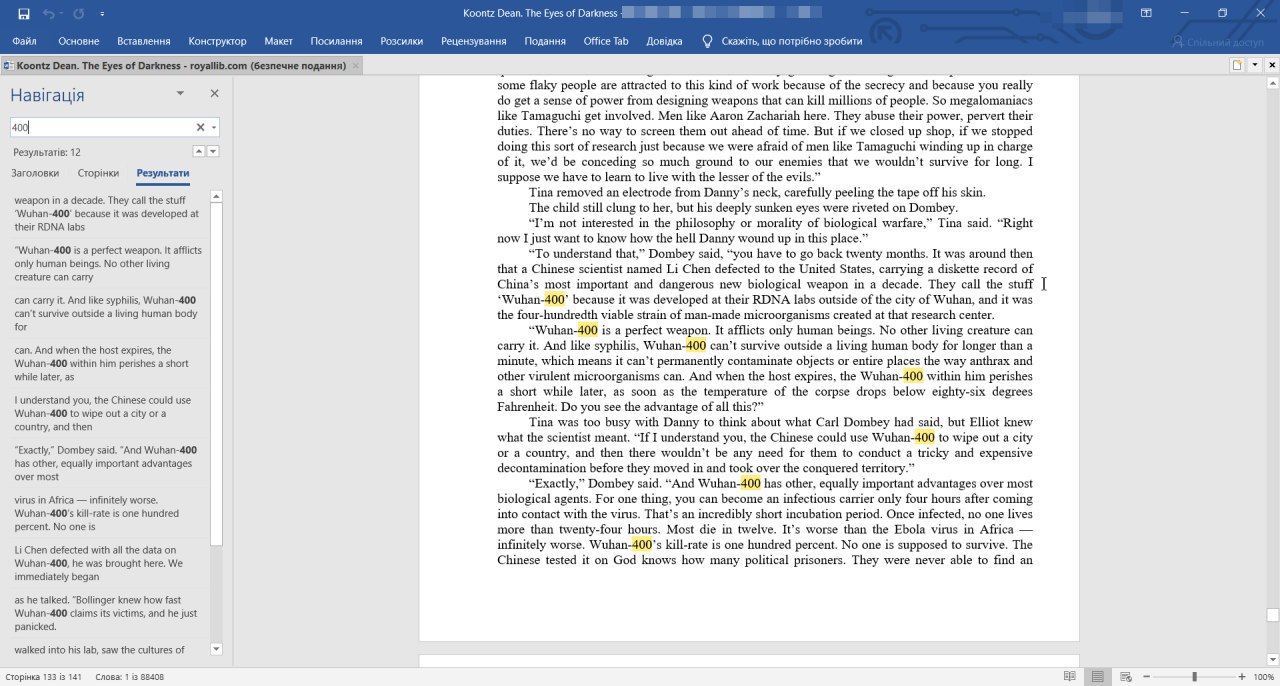
Task: Select result 'can. And when the host expires'
Action: click(109, 364)
